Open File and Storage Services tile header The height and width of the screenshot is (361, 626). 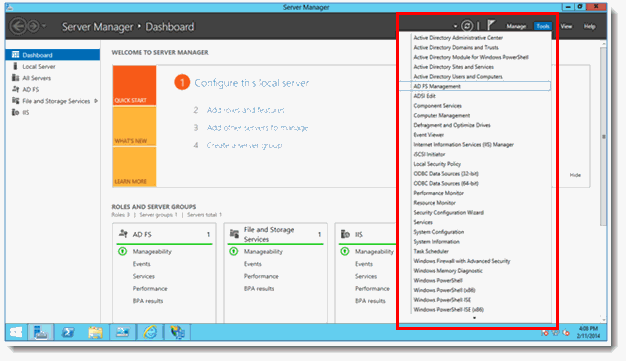[275, 234]
